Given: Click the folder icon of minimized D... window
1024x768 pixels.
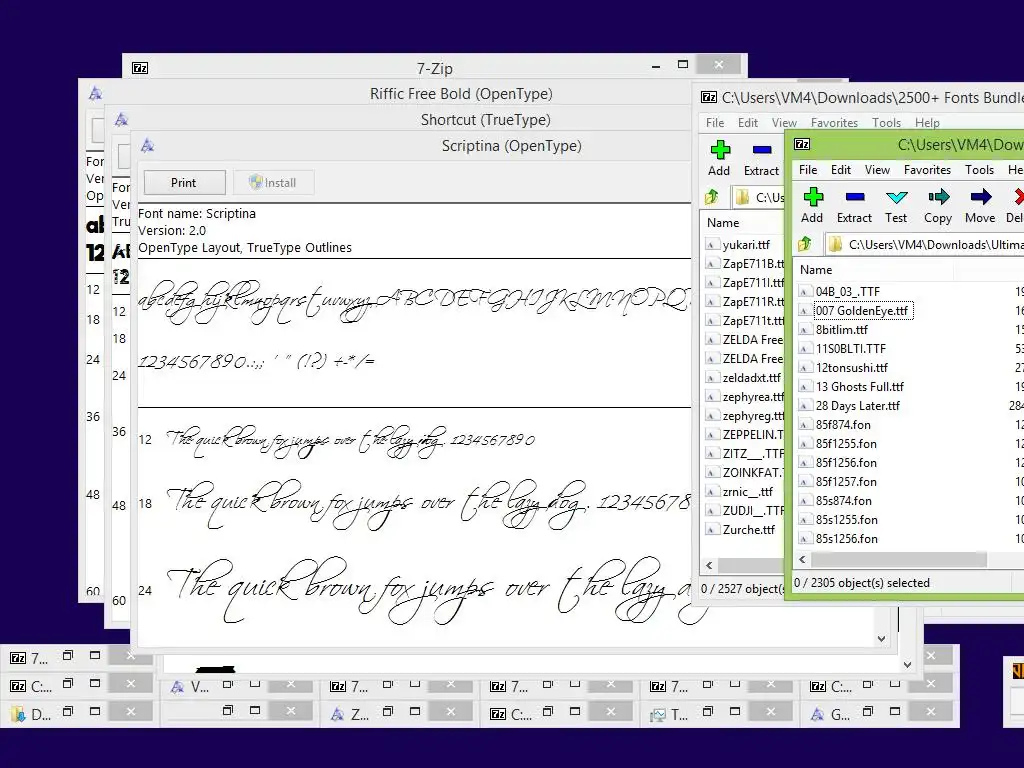Looking at the screenshot, I should coord(18,714).
